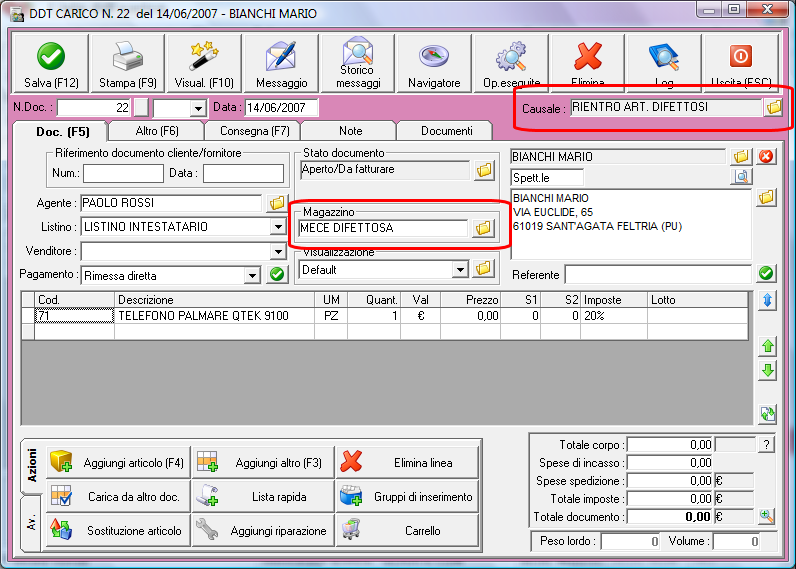Open Gruppi di inserimento

pyautogui.click(x=408, y=496)
